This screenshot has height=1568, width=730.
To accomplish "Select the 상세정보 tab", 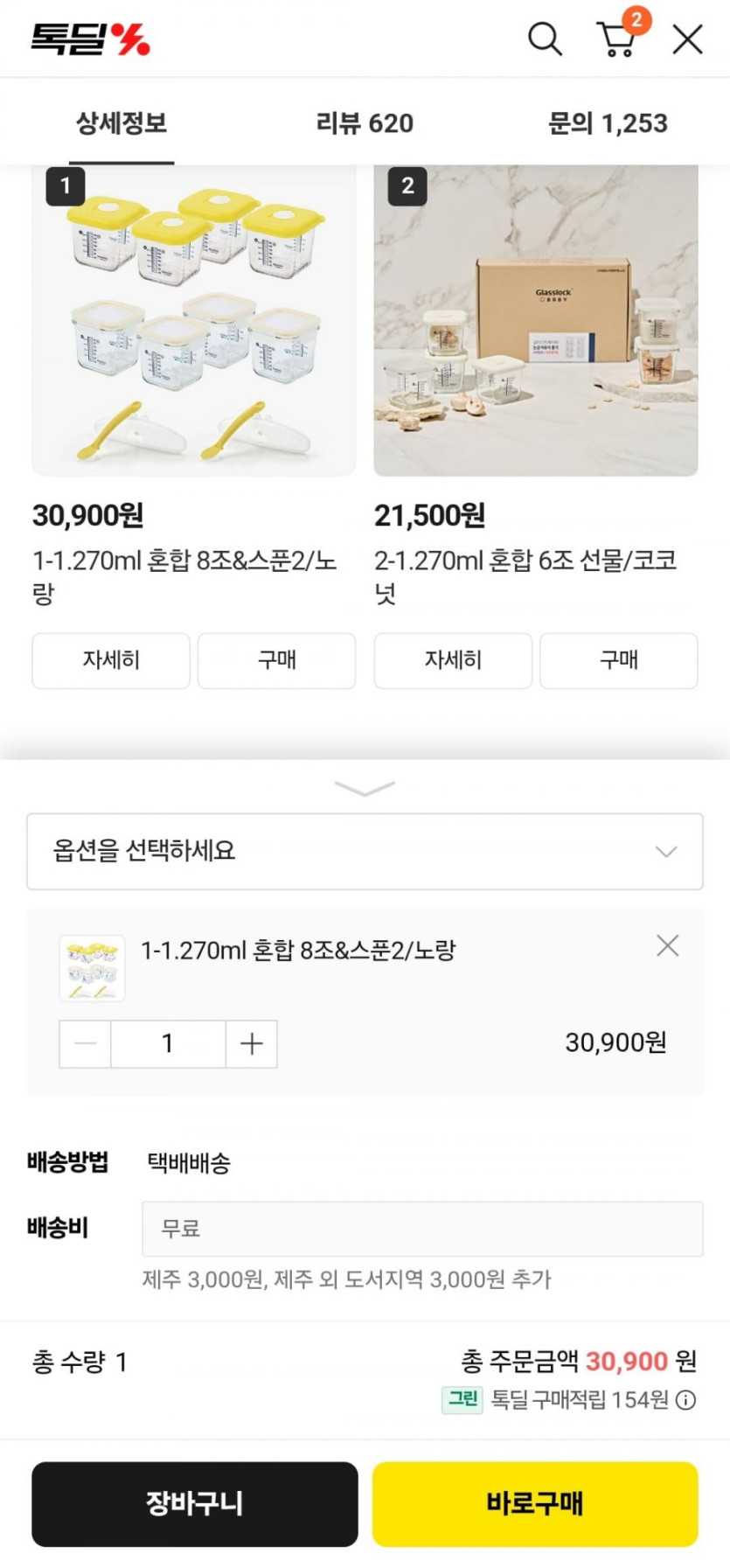I will point(122,123).
